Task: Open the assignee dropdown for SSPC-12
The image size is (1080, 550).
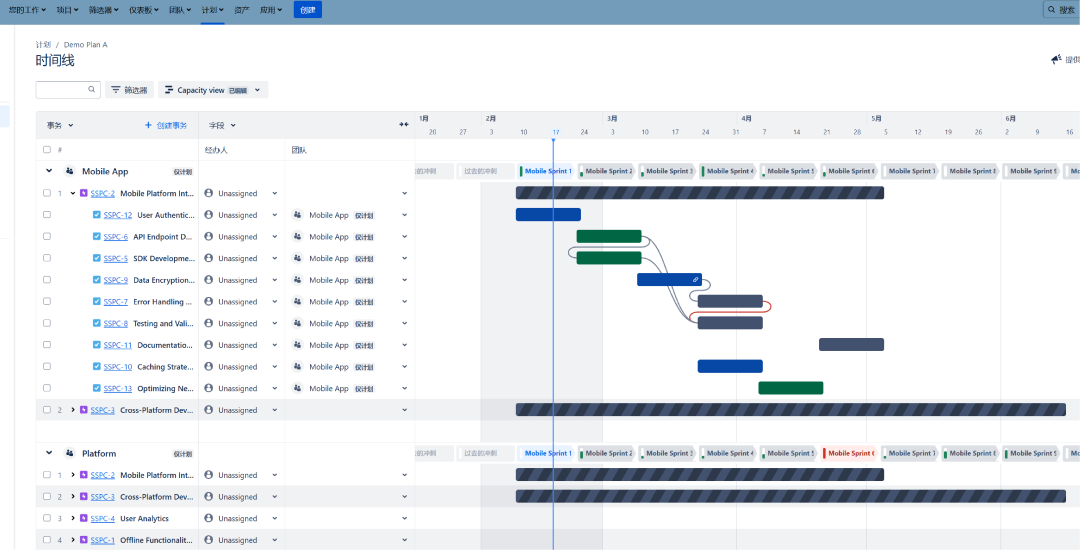Action: 274,215
